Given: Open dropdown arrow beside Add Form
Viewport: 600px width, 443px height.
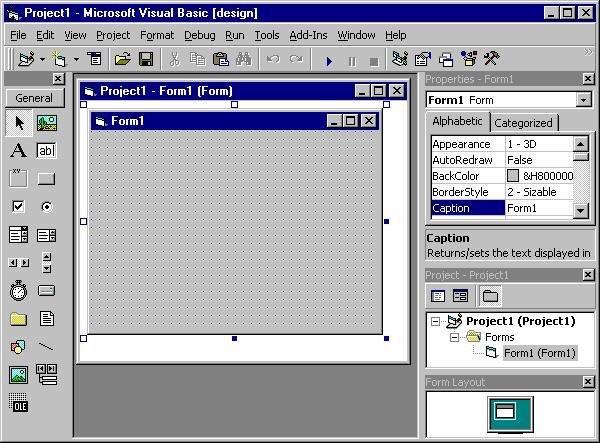Looking at the screenshot, I should (x=76, y=60).
